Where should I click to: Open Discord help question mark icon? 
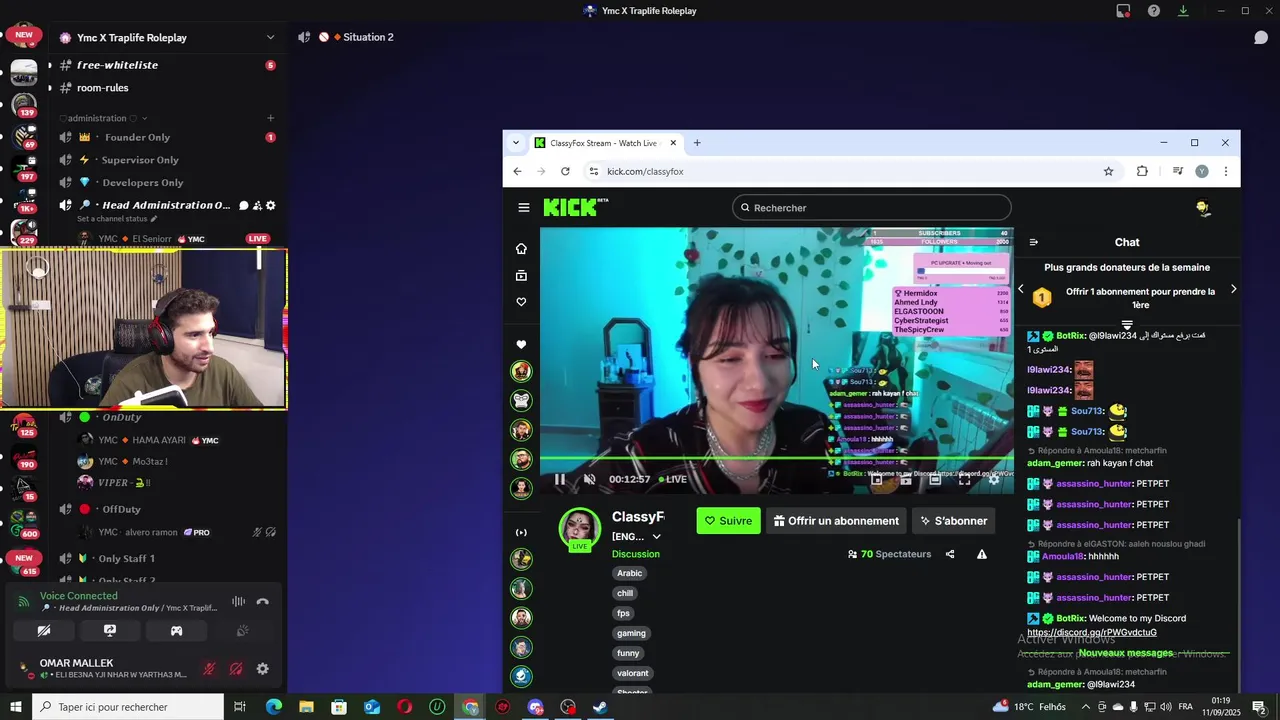(x=1154, y=11)
